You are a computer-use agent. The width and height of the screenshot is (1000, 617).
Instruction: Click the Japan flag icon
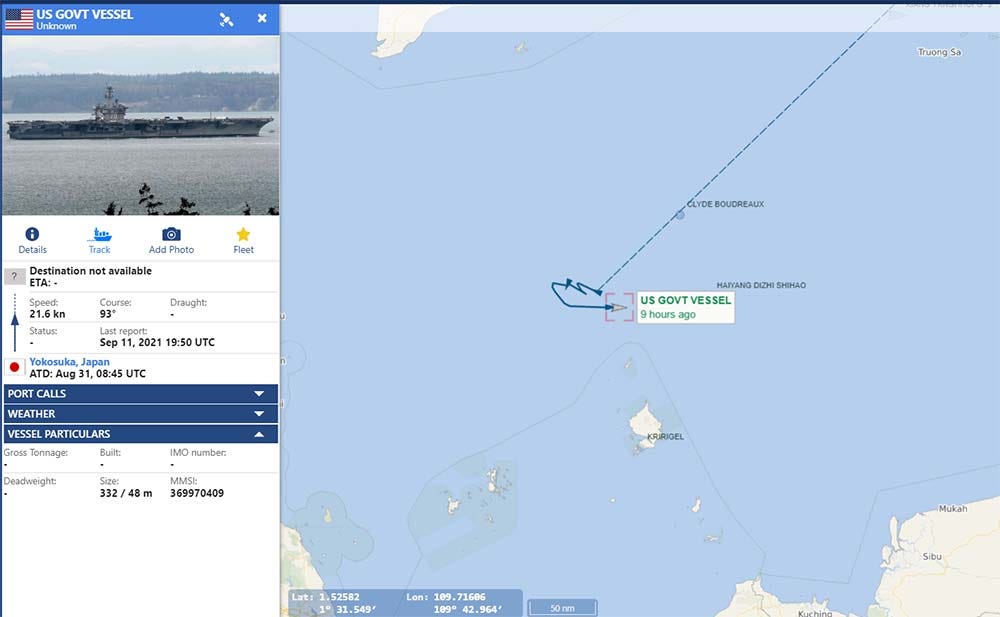click(x=14, y=367)
